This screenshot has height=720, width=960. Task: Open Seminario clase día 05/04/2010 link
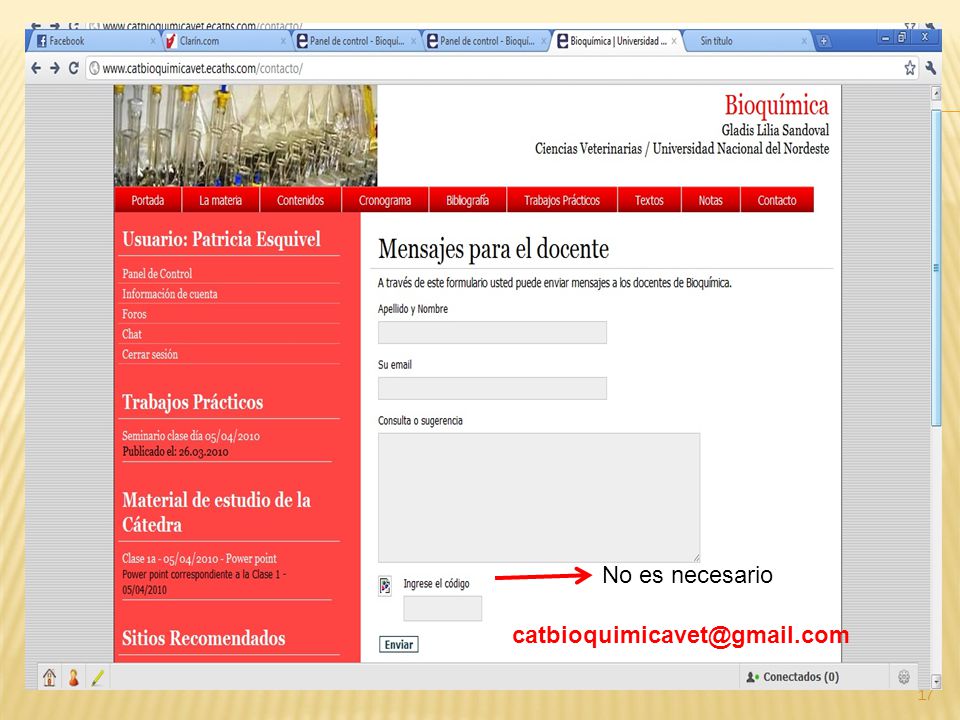[191, 436]
